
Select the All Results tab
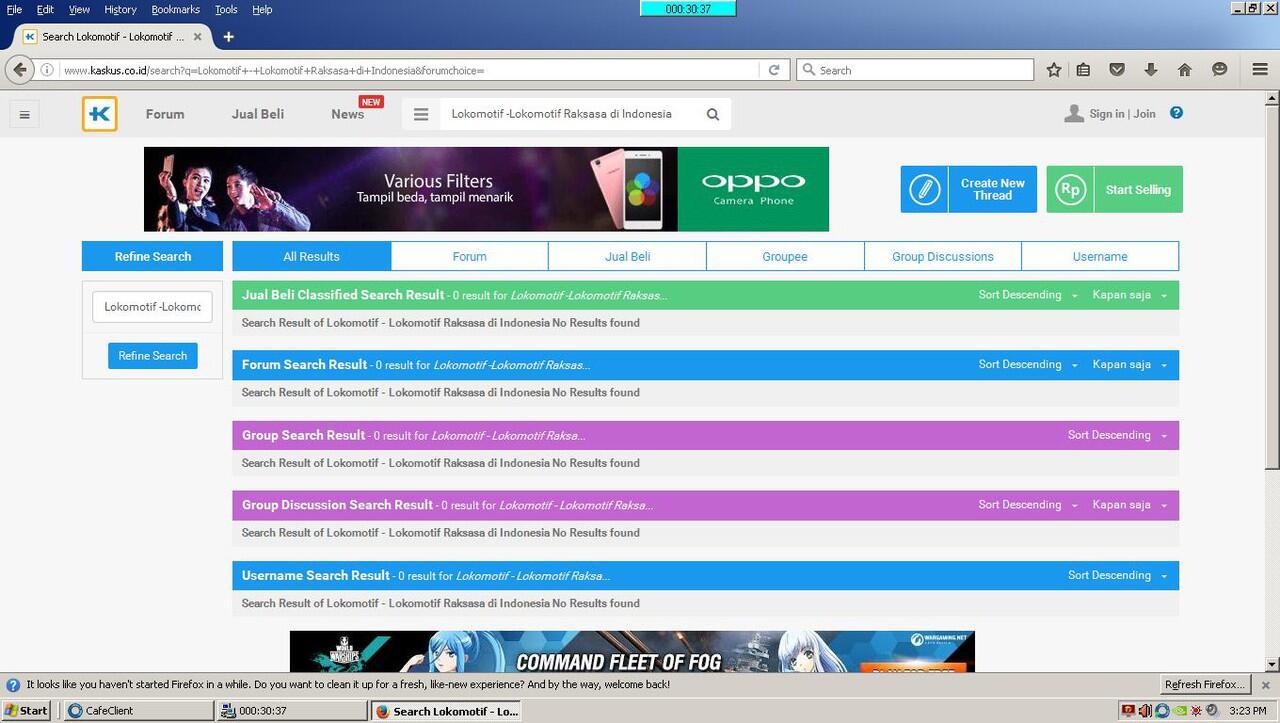[x=312, y=256]
